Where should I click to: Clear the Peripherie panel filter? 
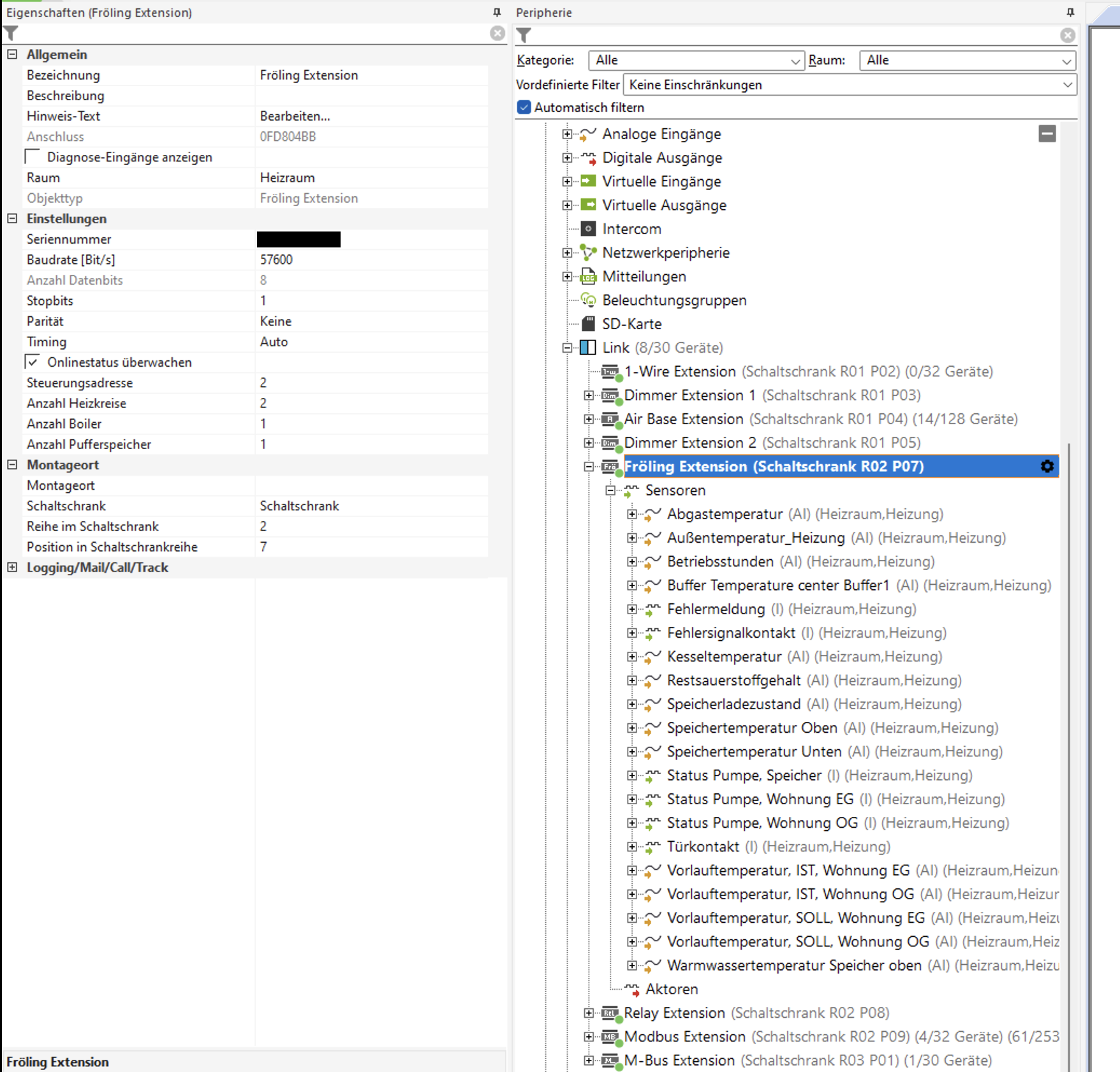1068,35
